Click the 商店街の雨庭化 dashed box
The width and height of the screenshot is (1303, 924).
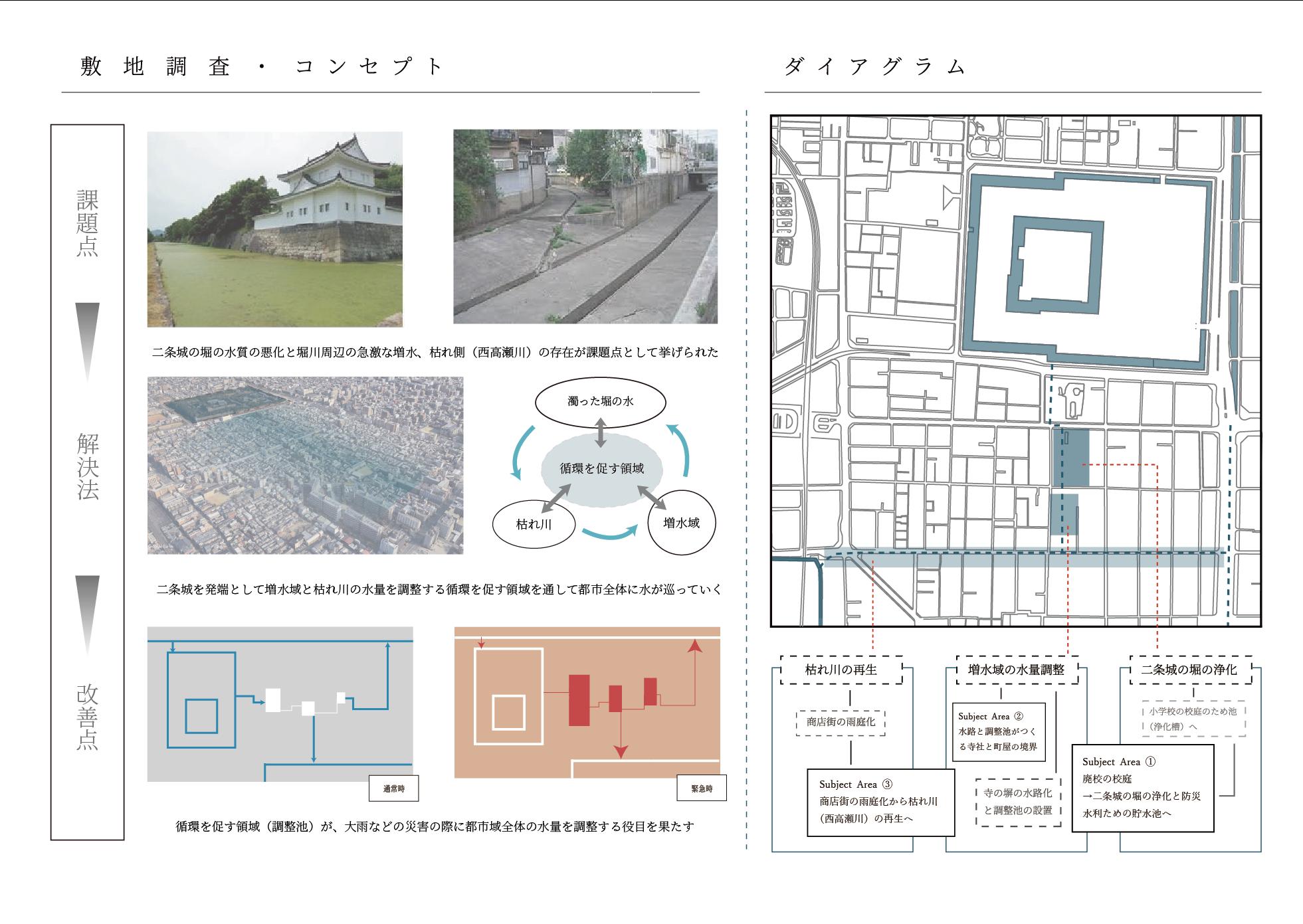click(x=841, y=722)
